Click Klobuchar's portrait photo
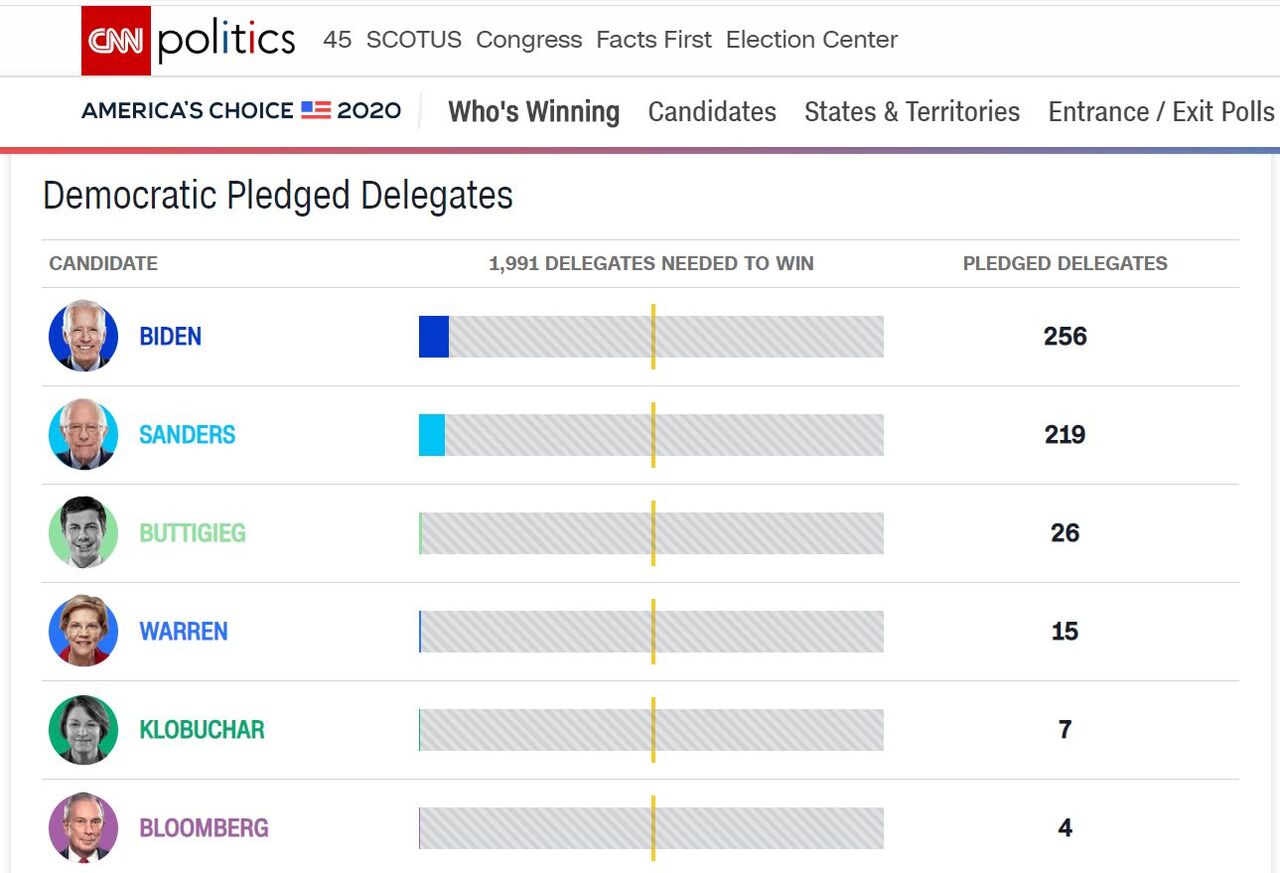1280x873 pixels. pyautogui.click(x=84, y=729)
